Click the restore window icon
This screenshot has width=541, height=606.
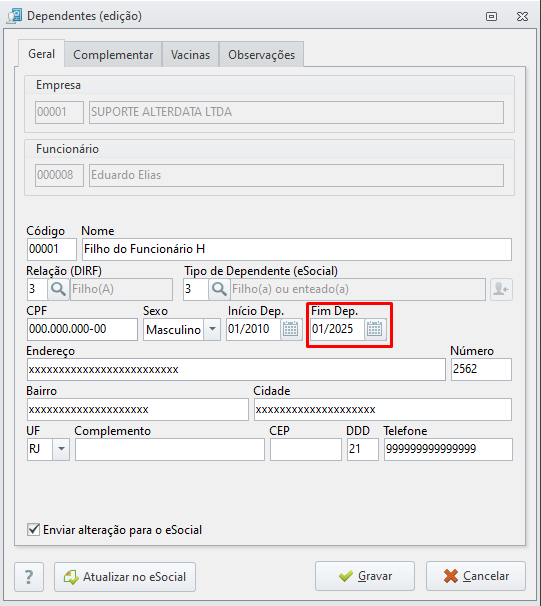(x=491, y=17)
